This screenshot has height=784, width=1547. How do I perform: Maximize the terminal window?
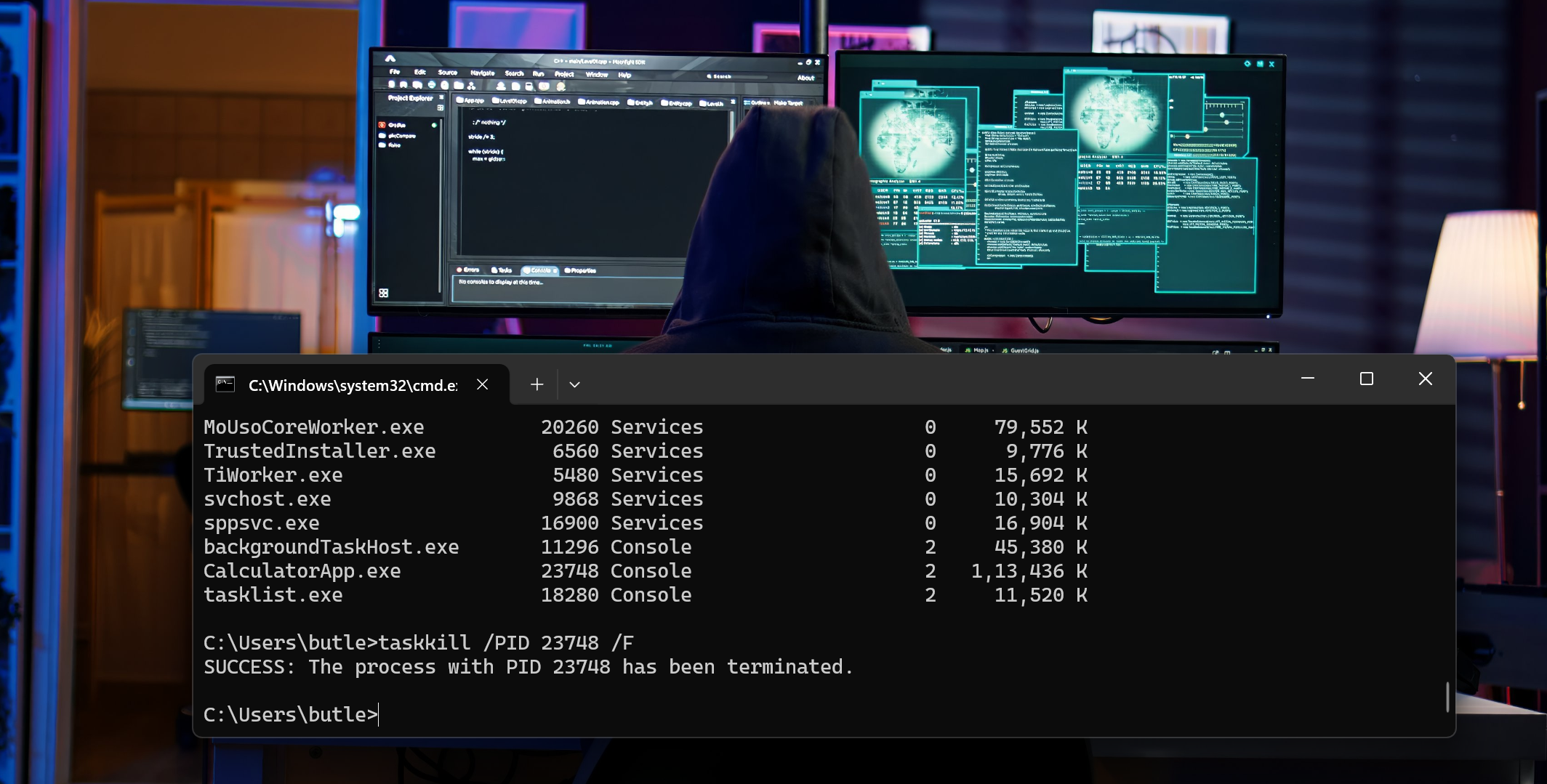(x=1366, y=379)
